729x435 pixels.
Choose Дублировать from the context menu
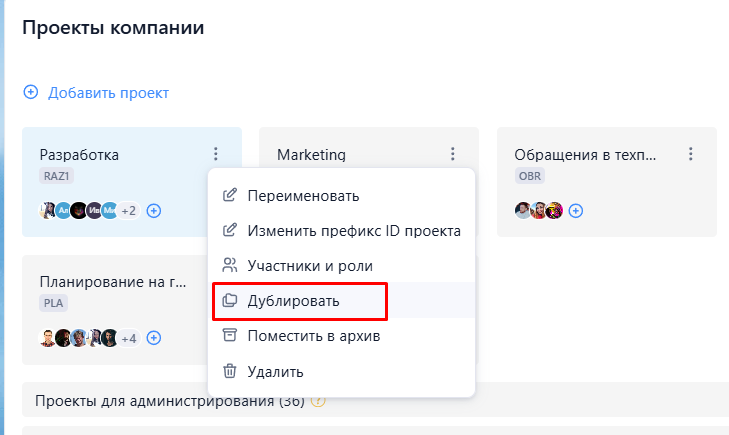tap(341, 301)
